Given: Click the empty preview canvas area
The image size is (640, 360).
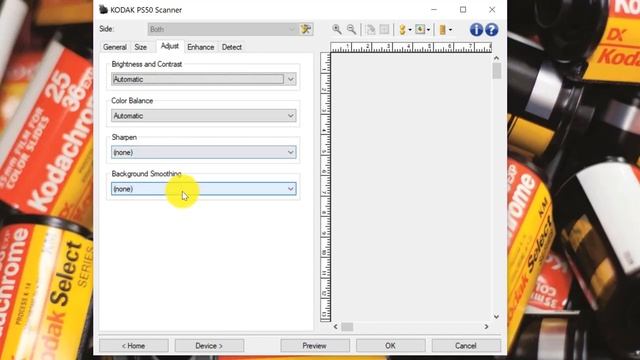Looking at the screenshot, I should (x=411, y=187).
